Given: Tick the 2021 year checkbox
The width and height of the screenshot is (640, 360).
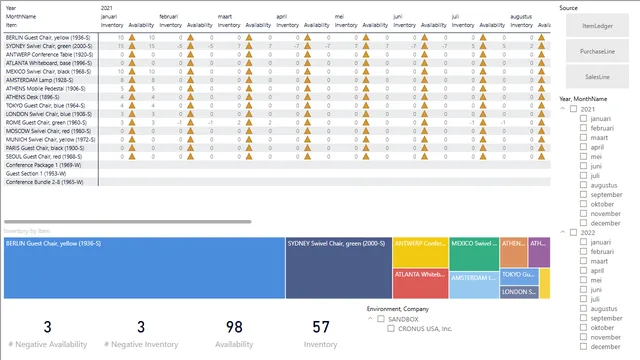Looking at the screenshot, I should (x=573, y=109).
